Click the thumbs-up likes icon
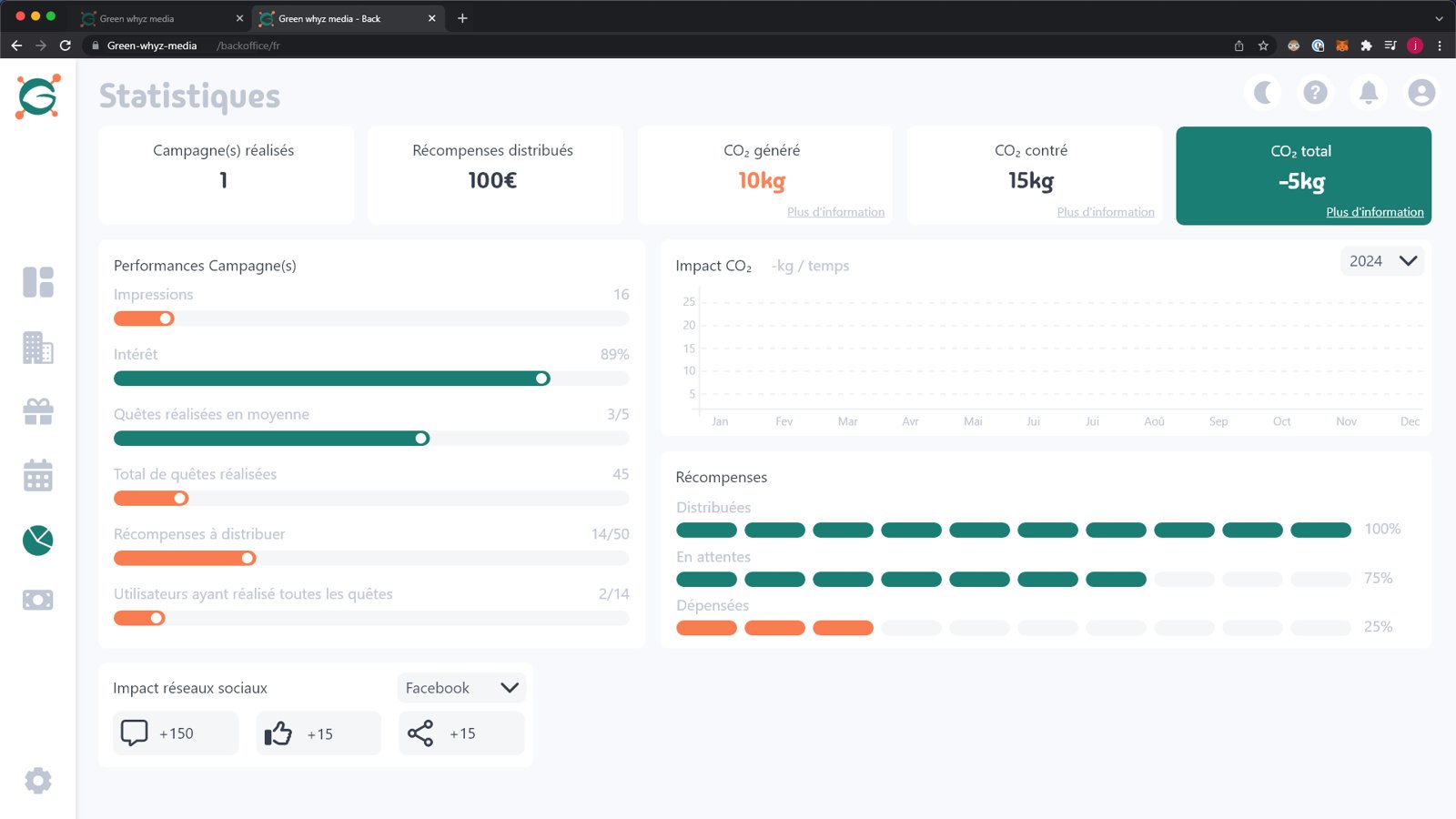1456x819 pixels. pos(278,733)
